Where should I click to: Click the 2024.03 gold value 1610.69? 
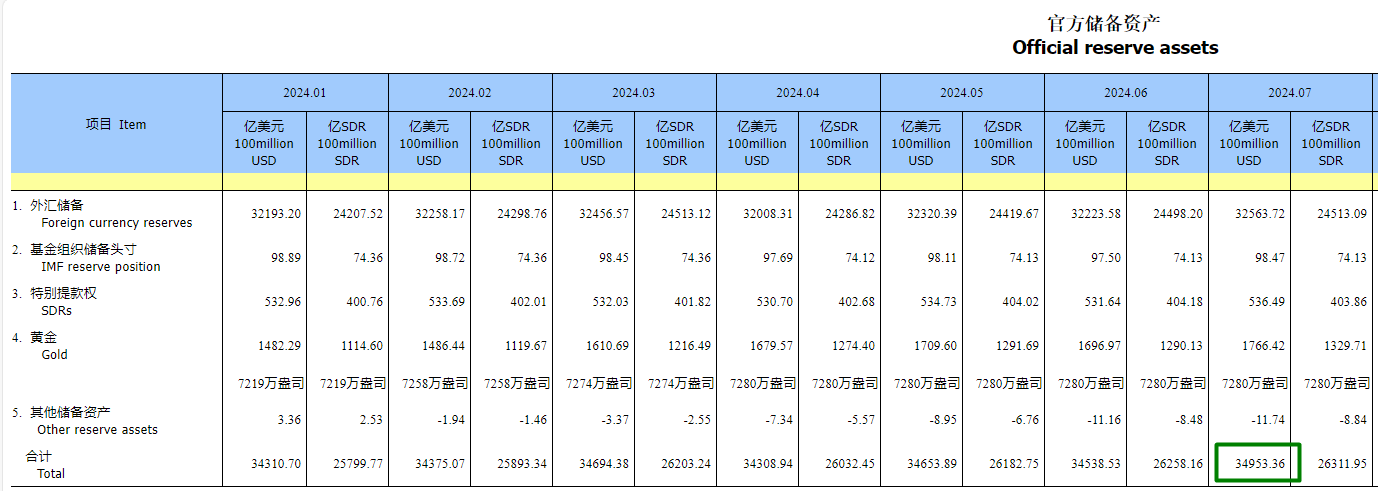pyautogui.click(x=600, y=346)
